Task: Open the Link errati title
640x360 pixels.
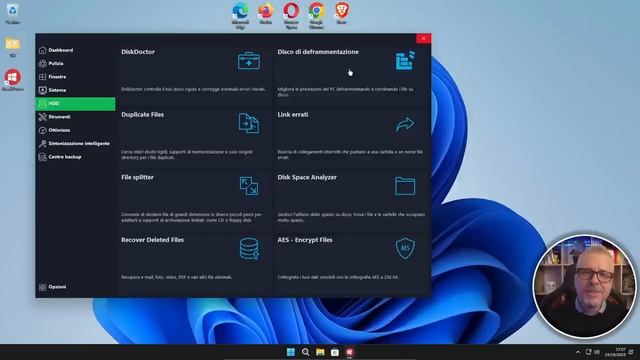Action: coord(293,115)
